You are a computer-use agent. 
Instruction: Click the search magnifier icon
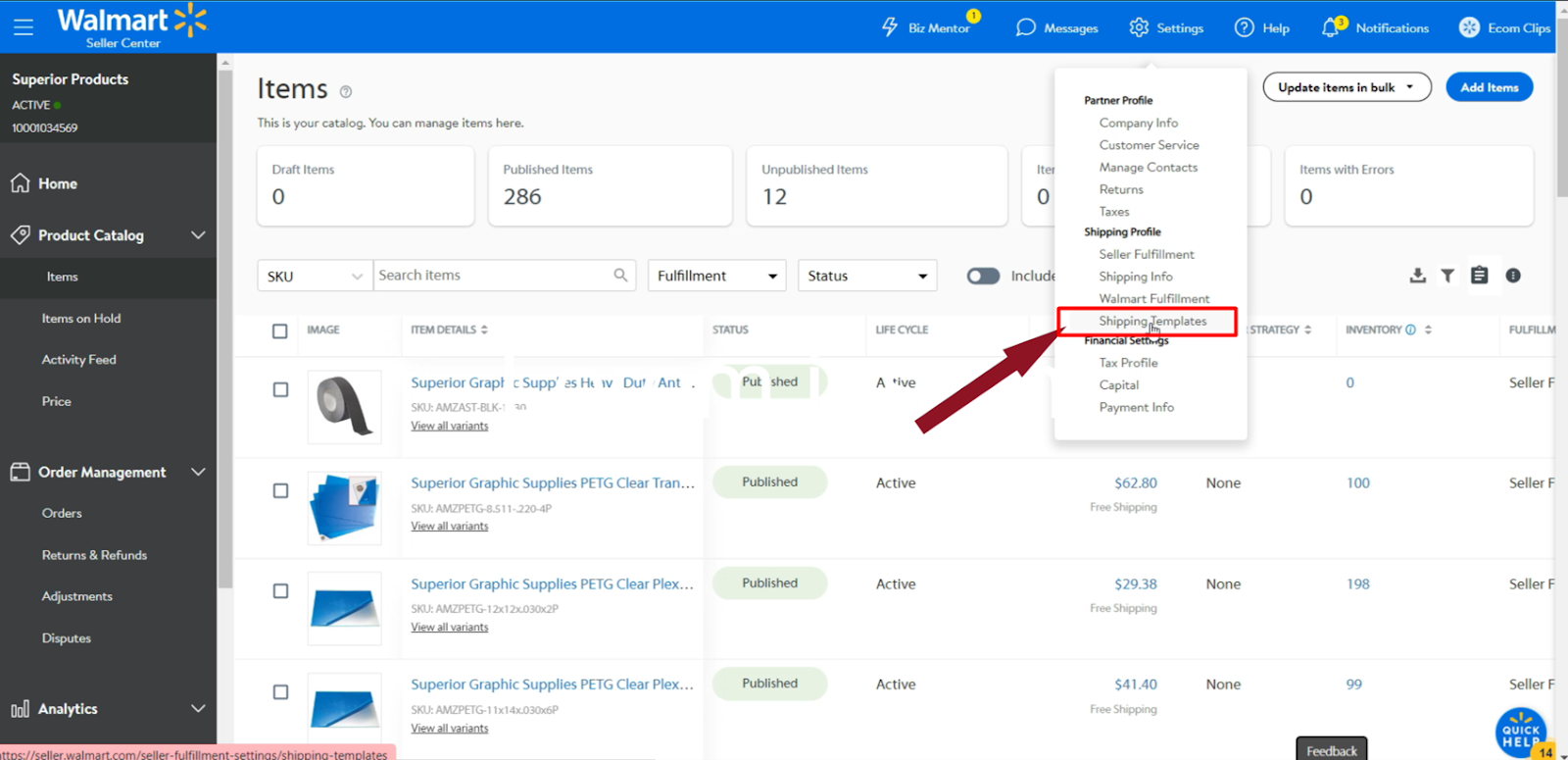620,276
